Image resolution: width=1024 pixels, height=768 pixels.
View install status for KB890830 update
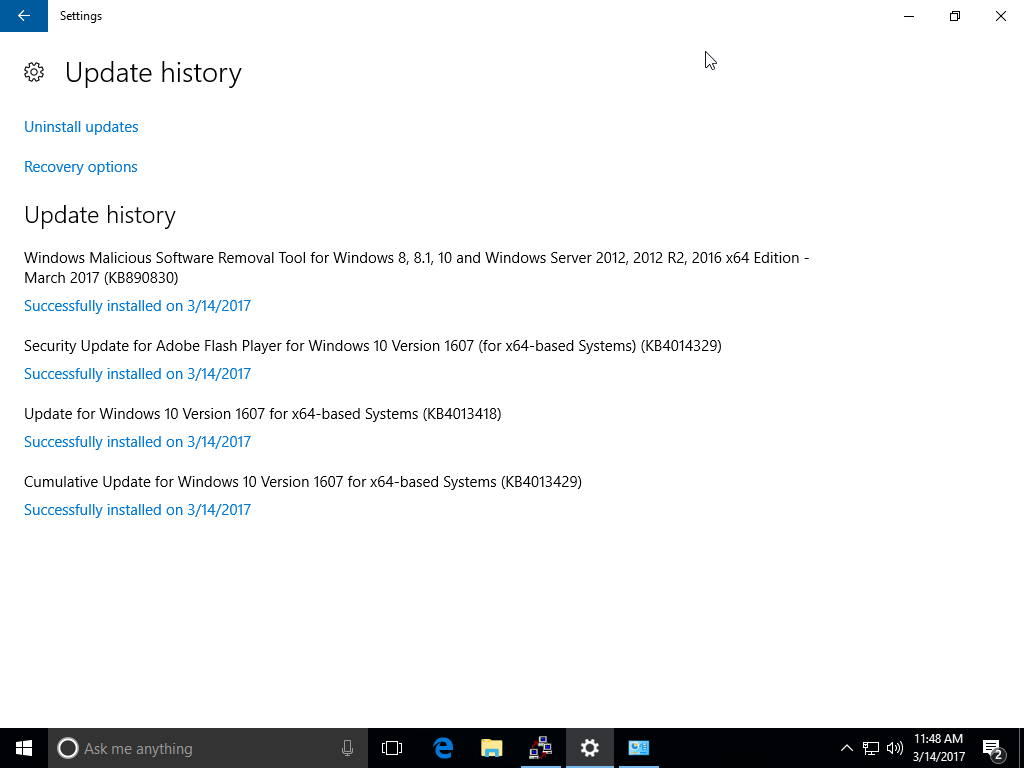[137, 306]
